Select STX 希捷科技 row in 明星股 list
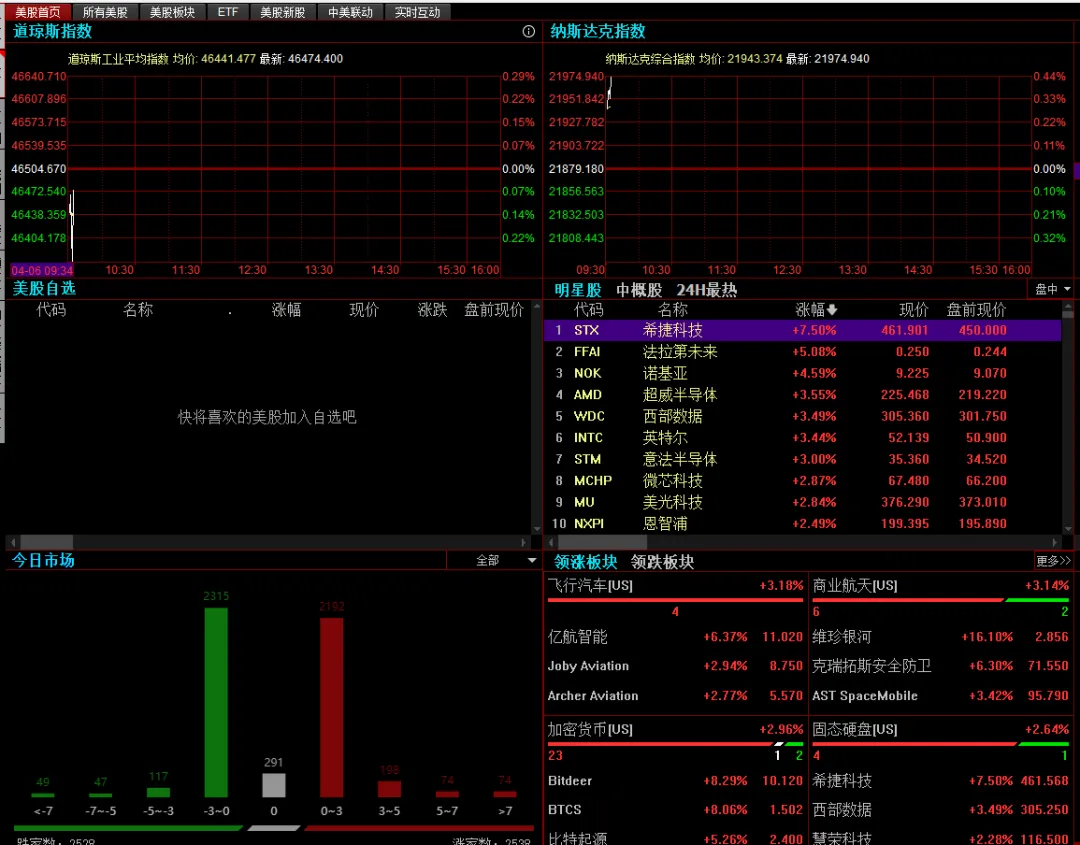 click(x=802, y=331)
